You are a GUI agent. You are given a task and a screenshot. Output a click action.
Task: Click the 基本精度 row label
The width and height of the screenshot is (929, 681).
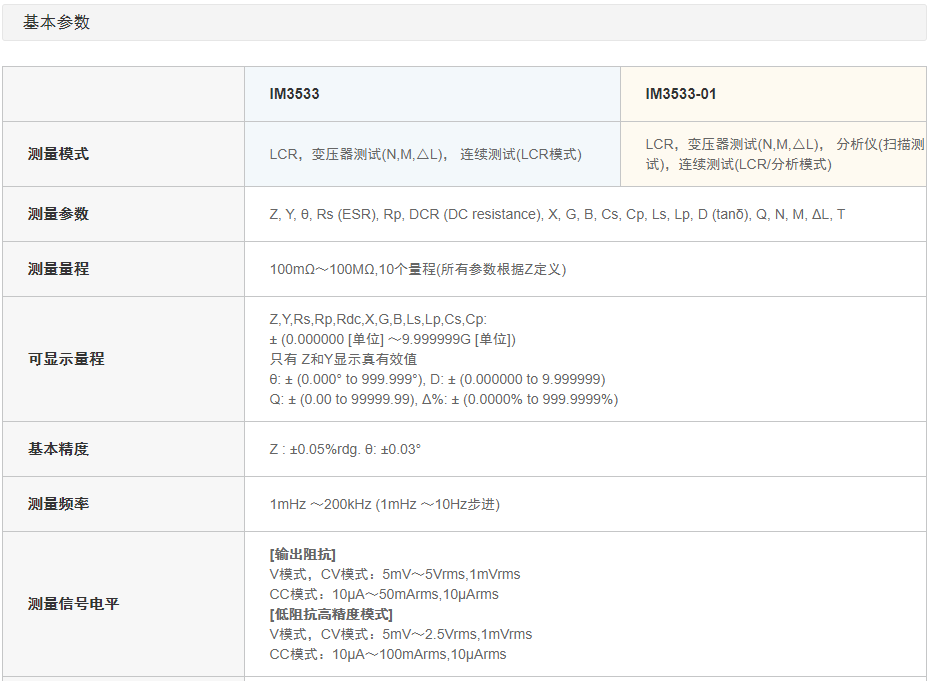tap(58, 449)
